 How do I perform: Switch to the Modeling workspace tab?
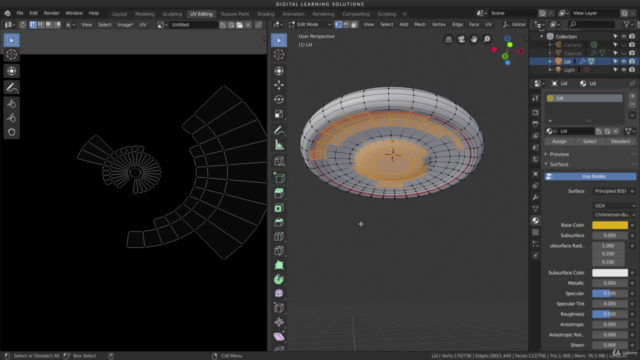144,14
